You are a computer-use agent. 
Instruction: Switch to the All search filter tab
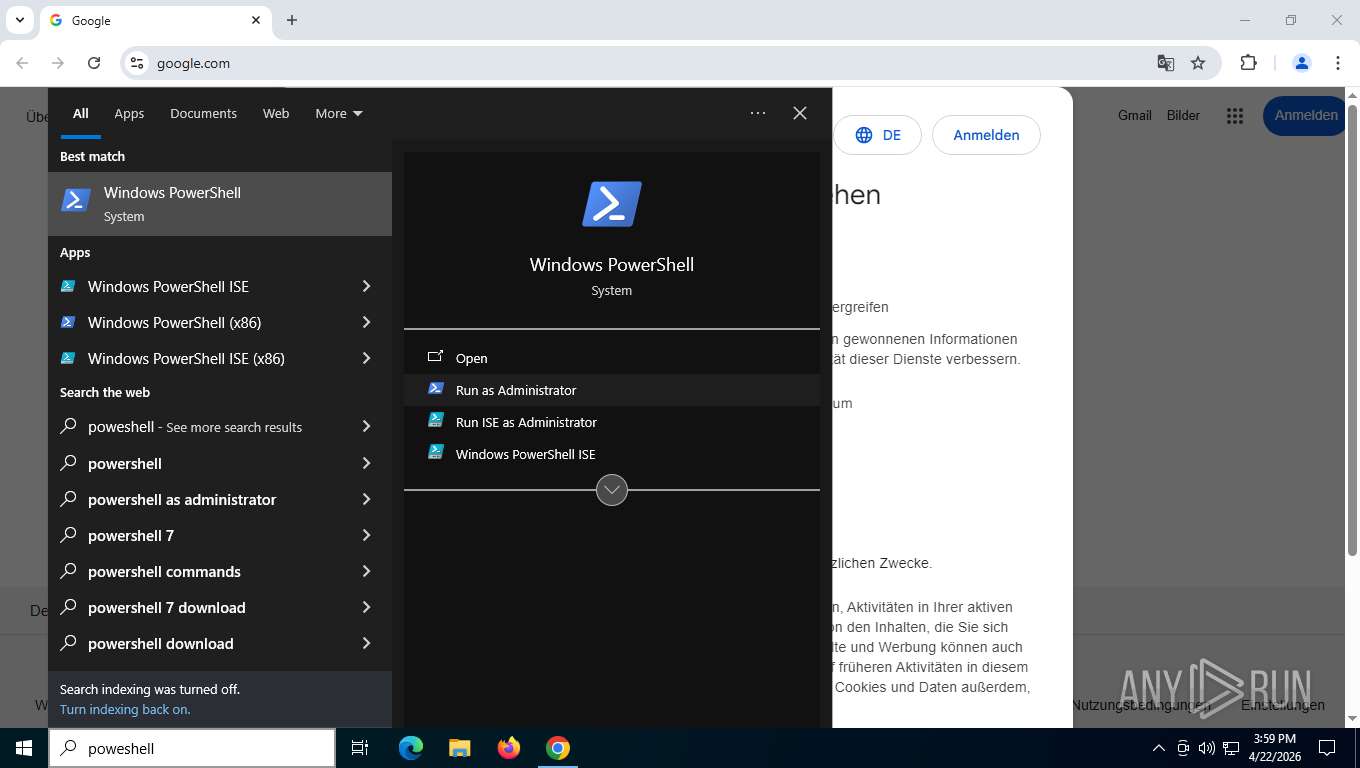click(x=80, y=113)
